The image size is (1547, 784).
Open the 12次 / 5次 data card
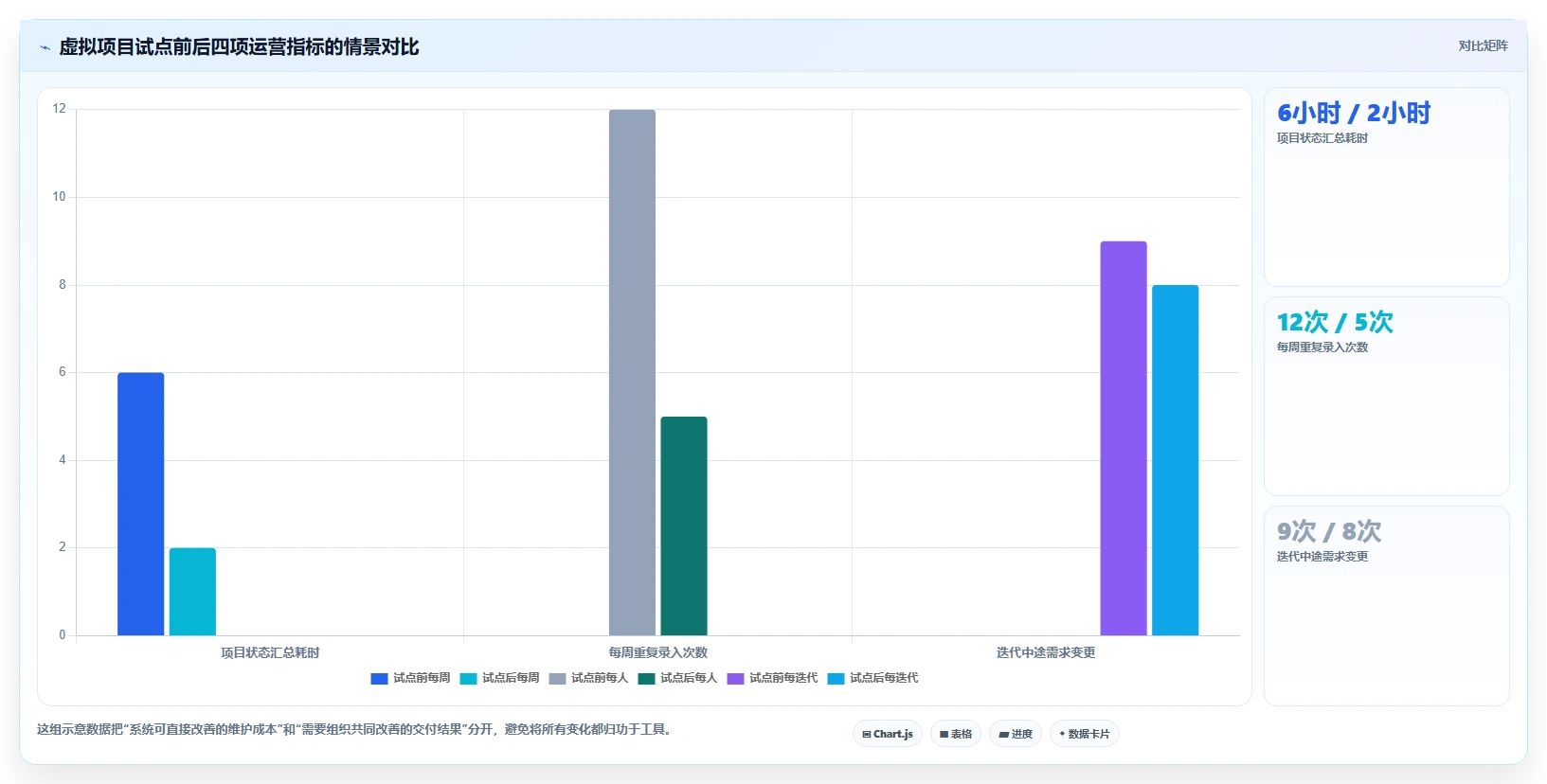[1387, 397]
